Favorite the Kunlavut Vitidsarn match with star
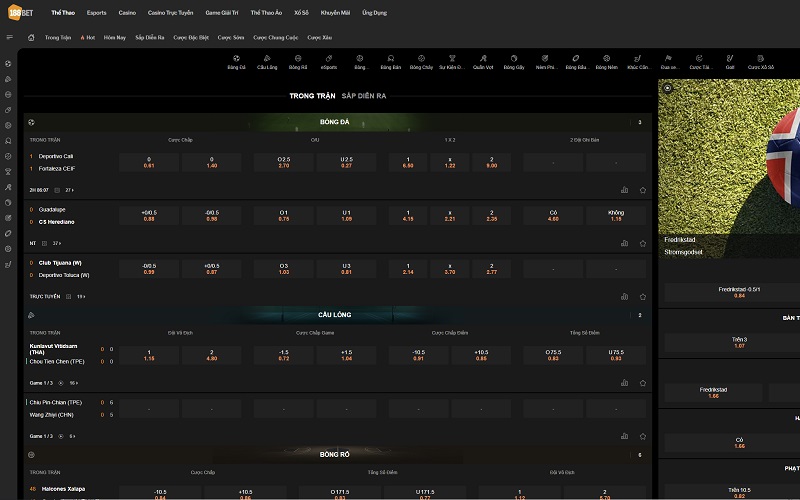This screenshot has height=500, width=800. point(643,382)
